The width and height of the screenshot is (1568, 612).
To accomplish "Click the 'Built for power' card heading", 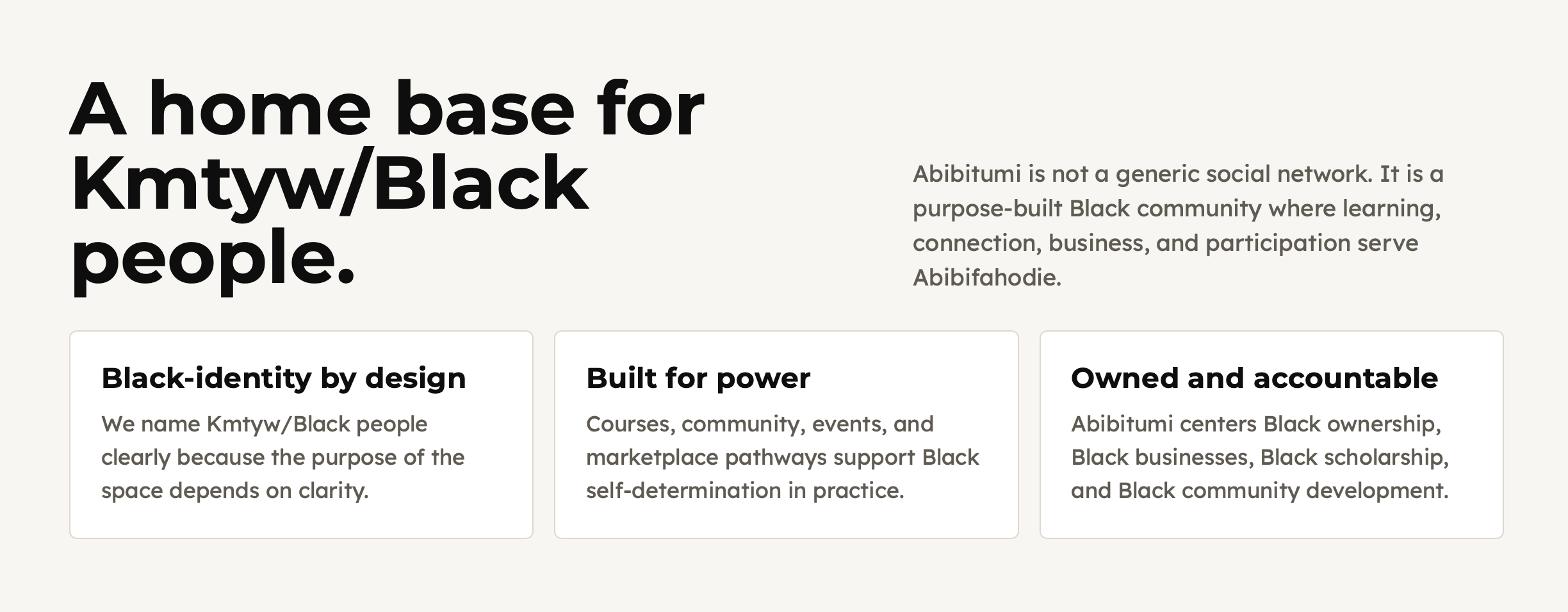I will coord(698,378).
